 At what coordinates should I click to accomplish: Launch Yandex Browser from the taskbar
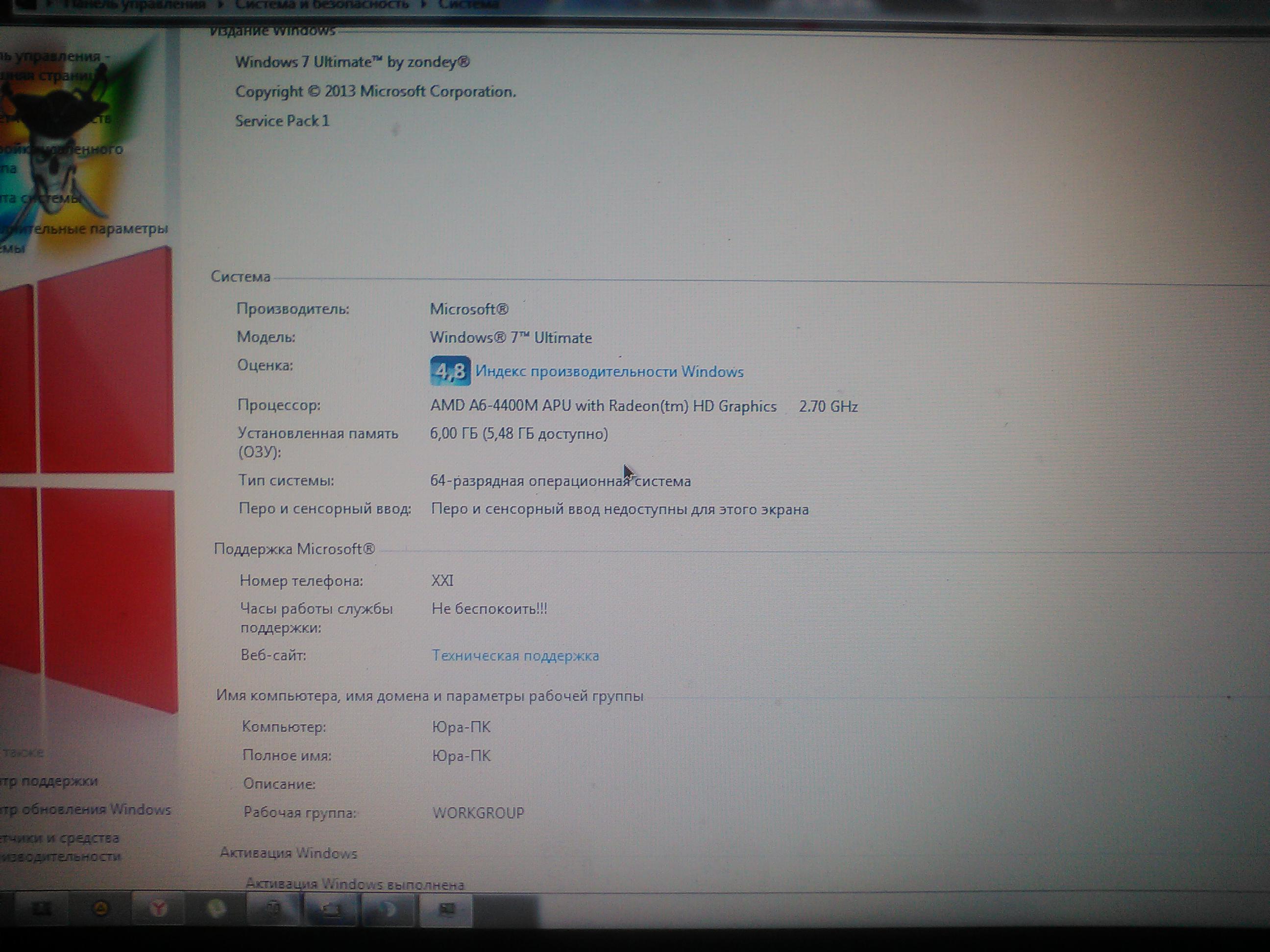(158, 908)
